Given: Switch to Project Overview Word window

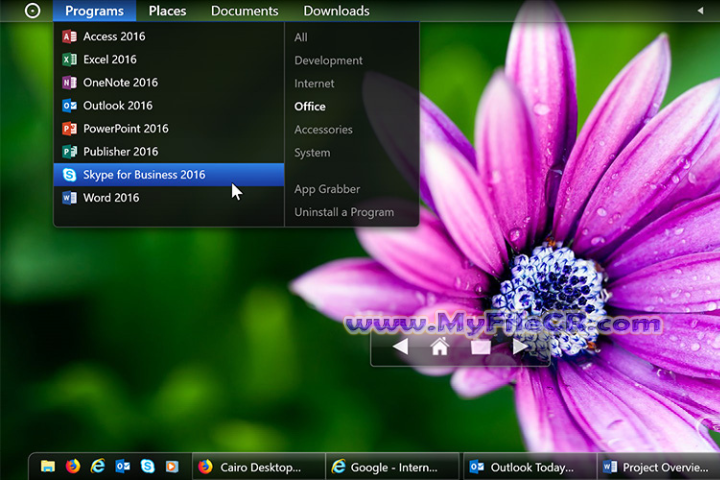Looking at the screenshot, I should pyautogui.click(x=658, y=467).
